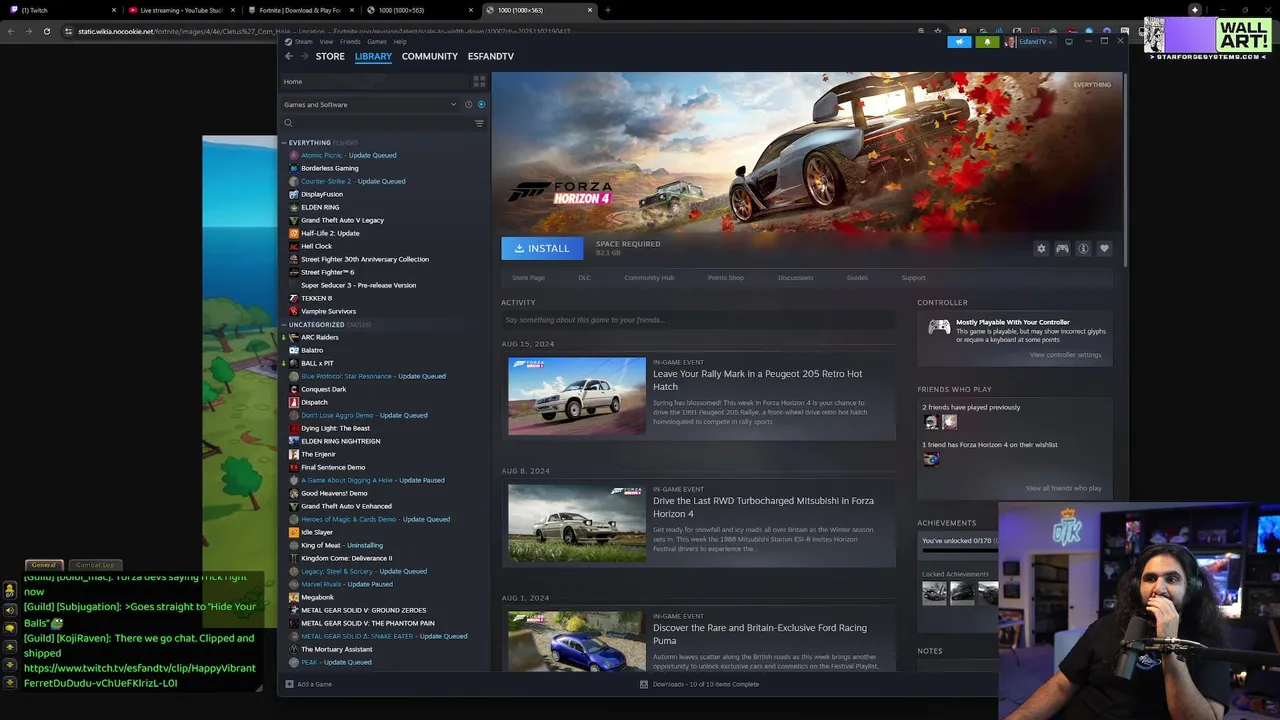Open the Help menu

[x=400, y=42]
